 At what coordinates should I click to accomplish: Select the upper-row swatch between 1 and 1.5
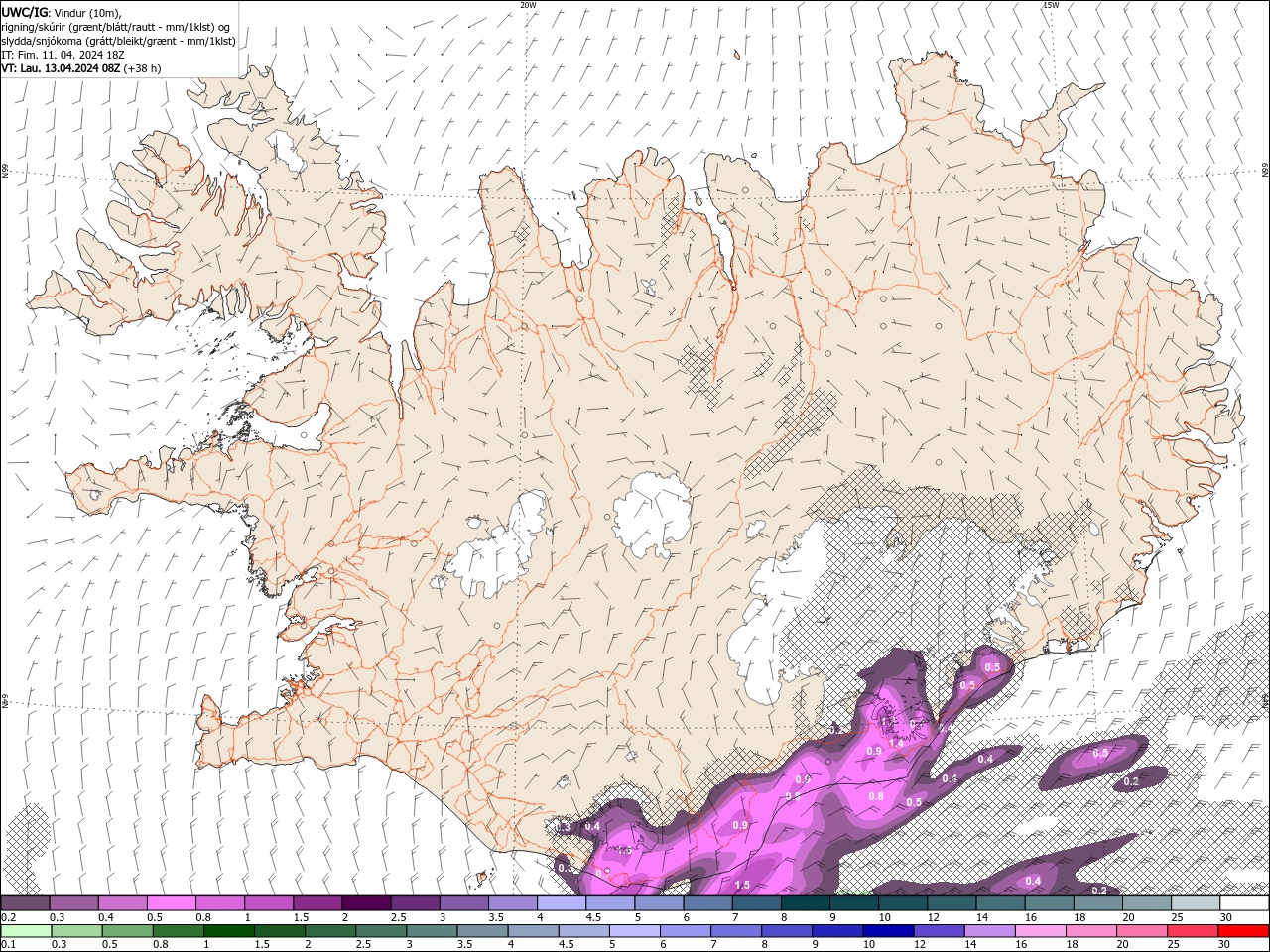click(269, 903)
